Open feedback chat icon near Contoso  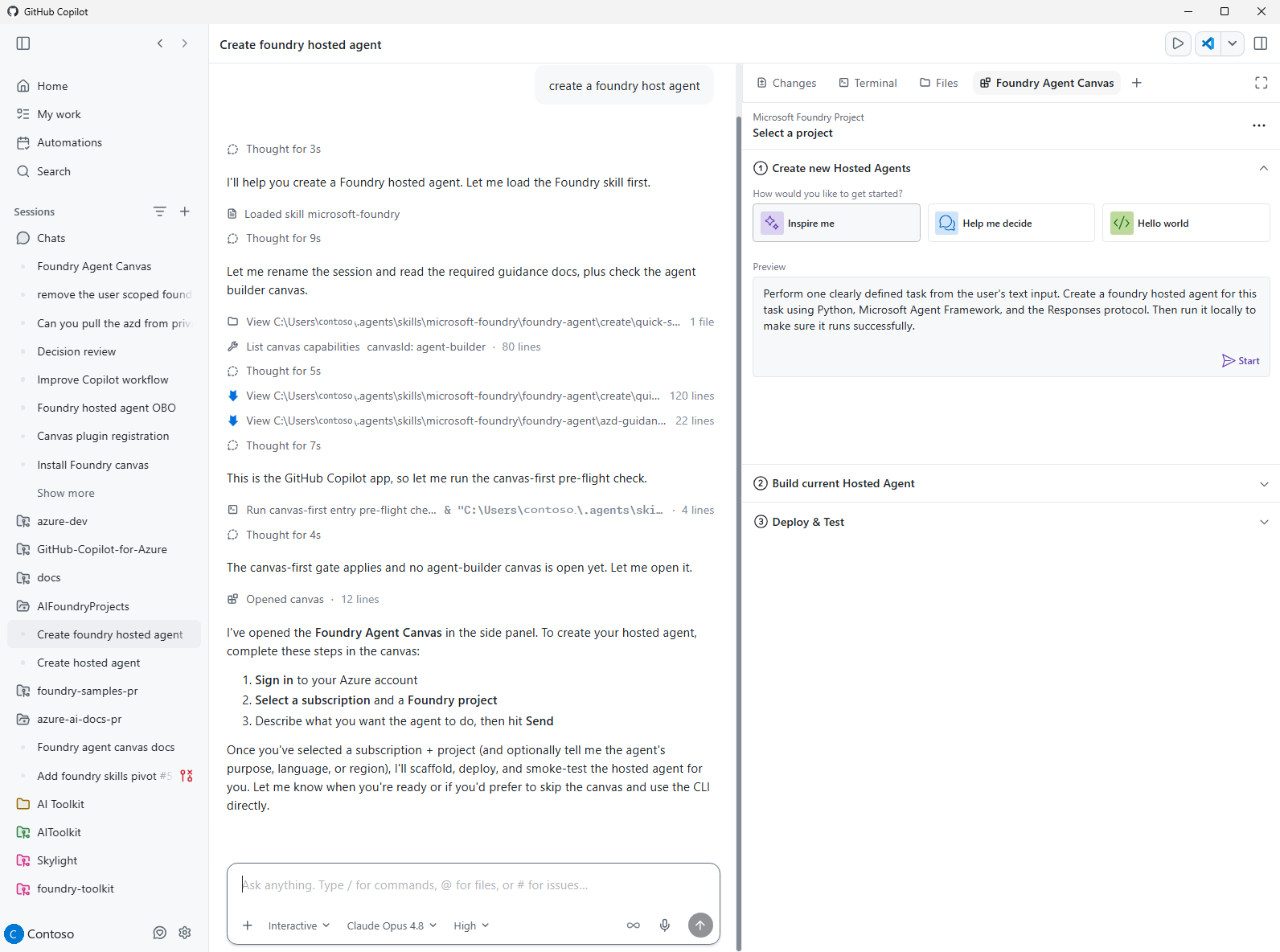tap(160, 933)
